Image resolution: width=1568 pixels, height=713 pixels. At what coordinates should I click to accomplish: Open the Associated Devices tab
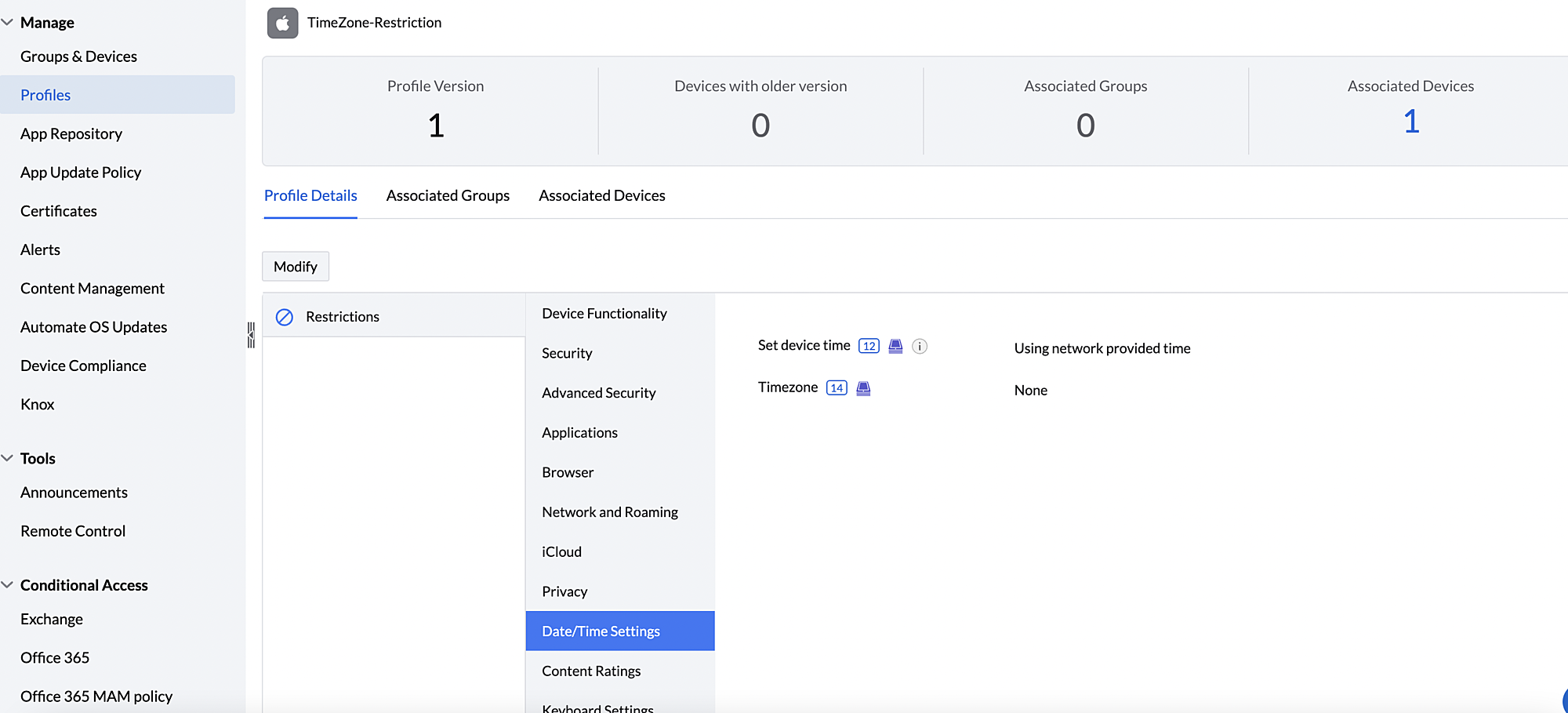601,195
